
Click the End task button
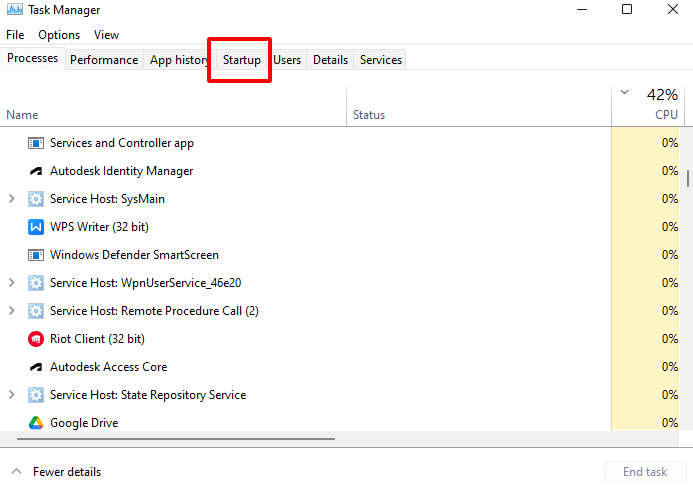[x=644, y=472]
